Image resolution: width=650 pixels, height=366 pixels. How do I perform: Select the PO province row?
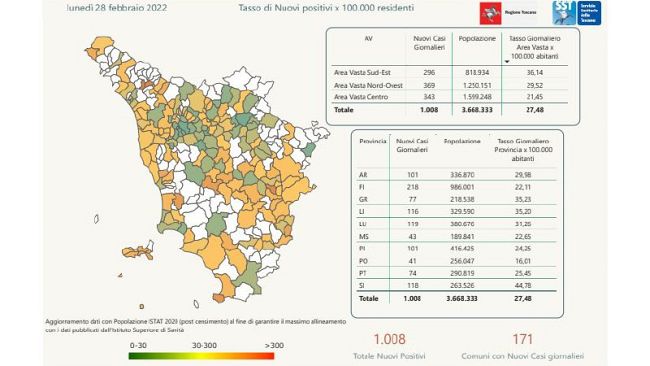[456, 261]
